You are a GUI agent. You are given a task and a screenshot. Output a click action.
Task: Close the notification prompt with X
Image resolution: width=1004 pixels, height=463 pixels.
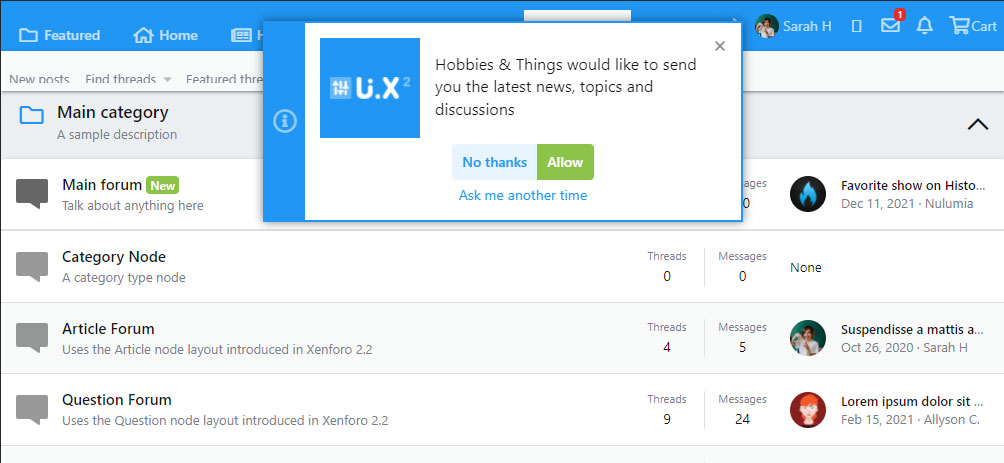point(720,46)
